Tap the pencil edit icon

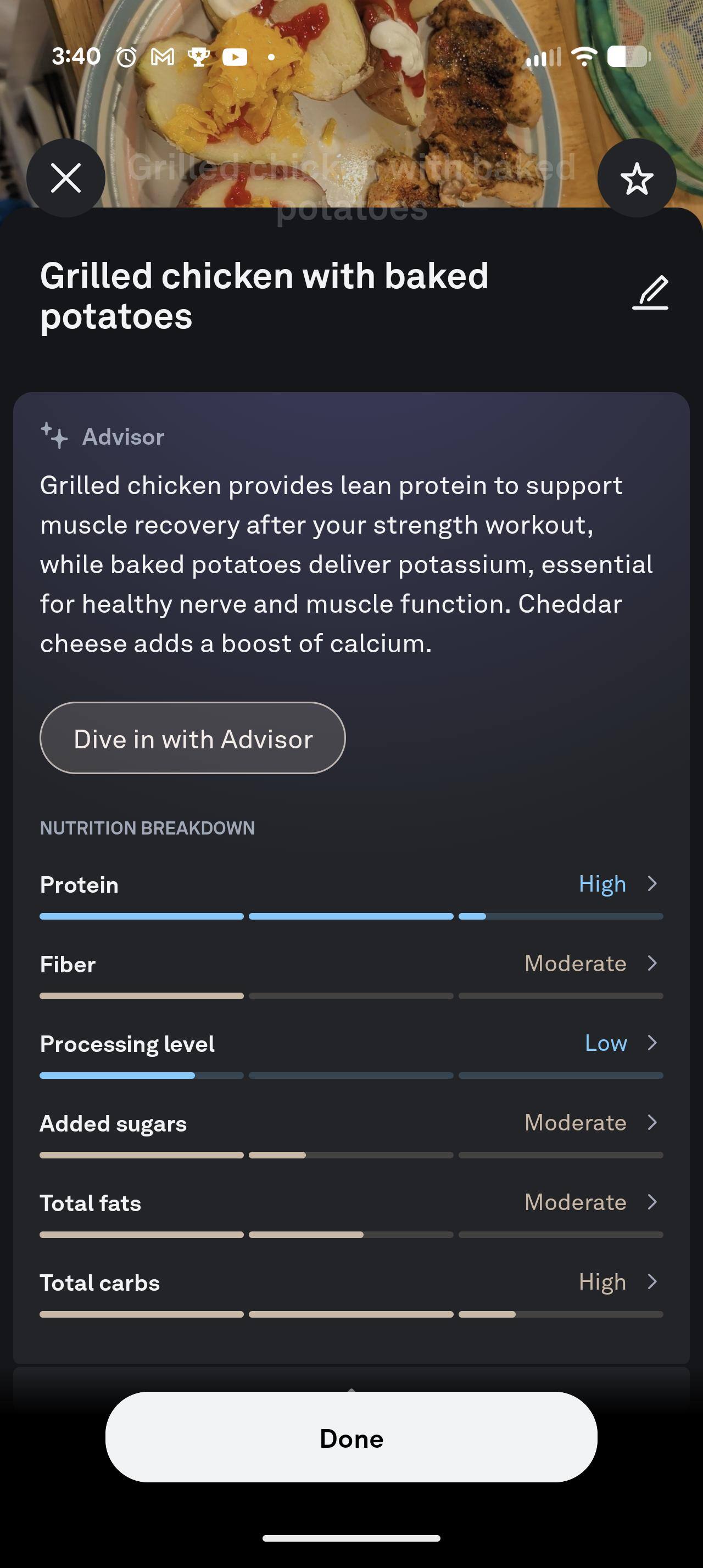click(x=650, y=293)
